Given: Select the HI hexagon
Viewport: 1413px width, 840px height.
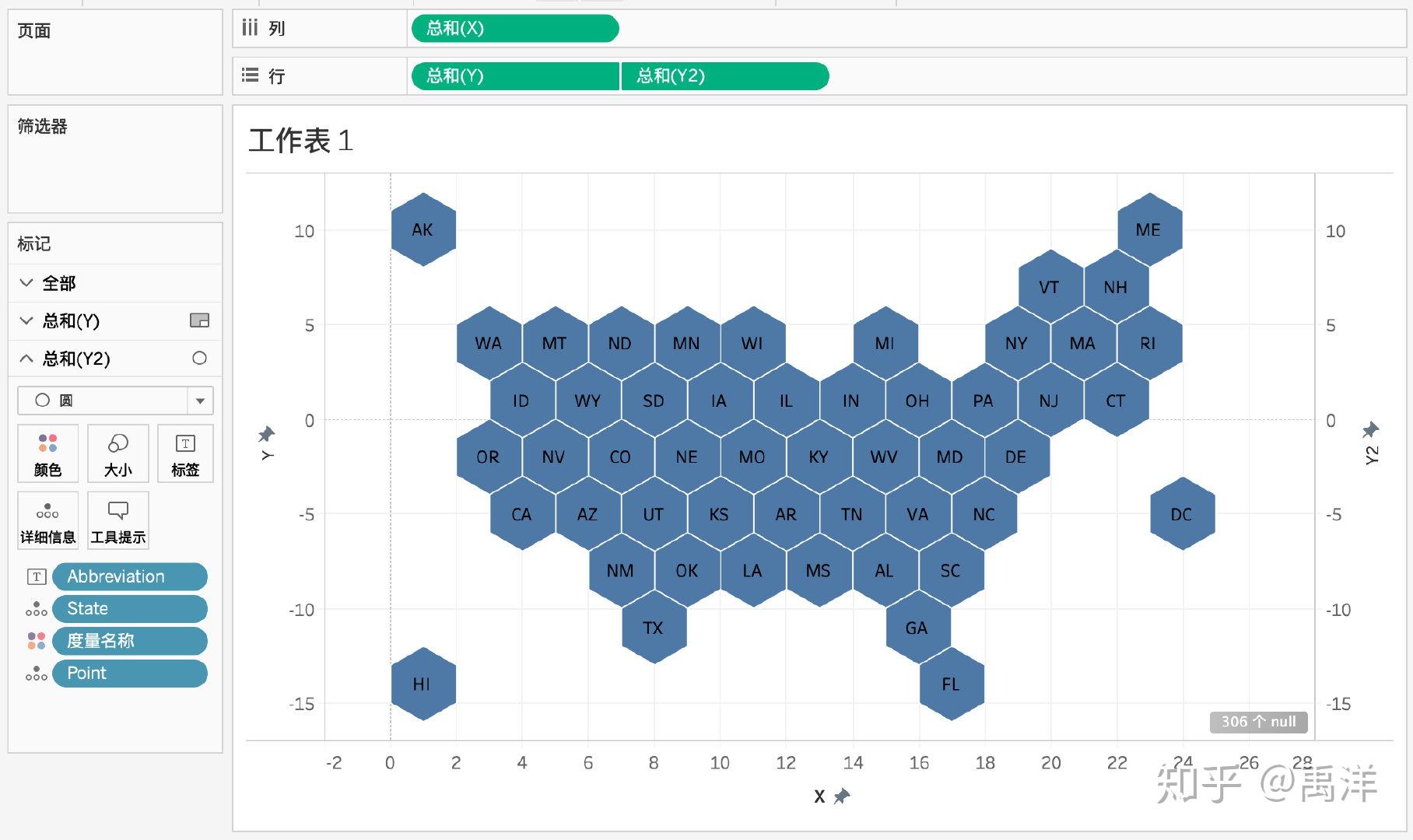Looking at the screenshot, I should point(422,684).
